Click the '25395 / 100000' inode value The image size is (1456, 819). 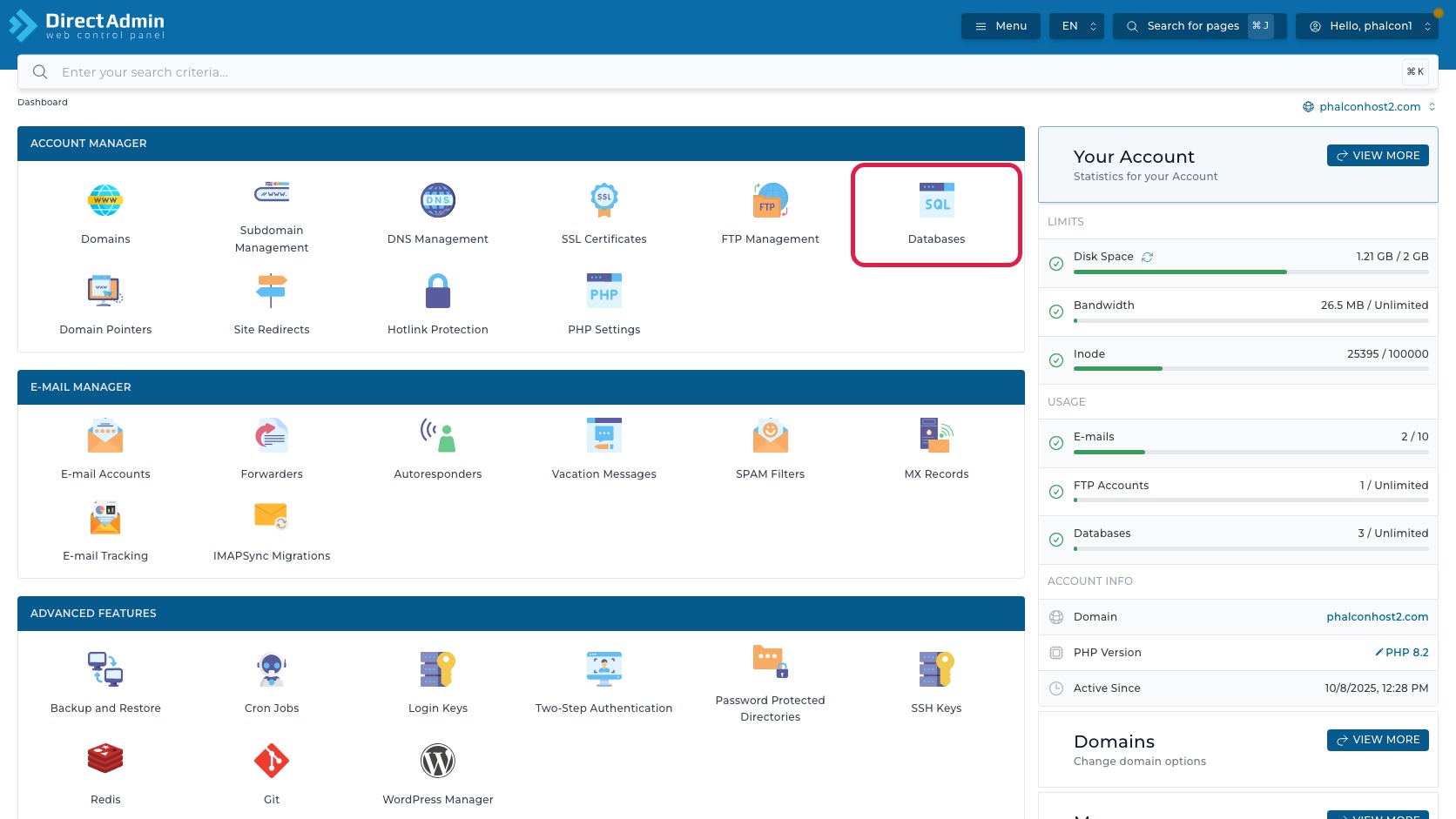[x=1387, y=354]
